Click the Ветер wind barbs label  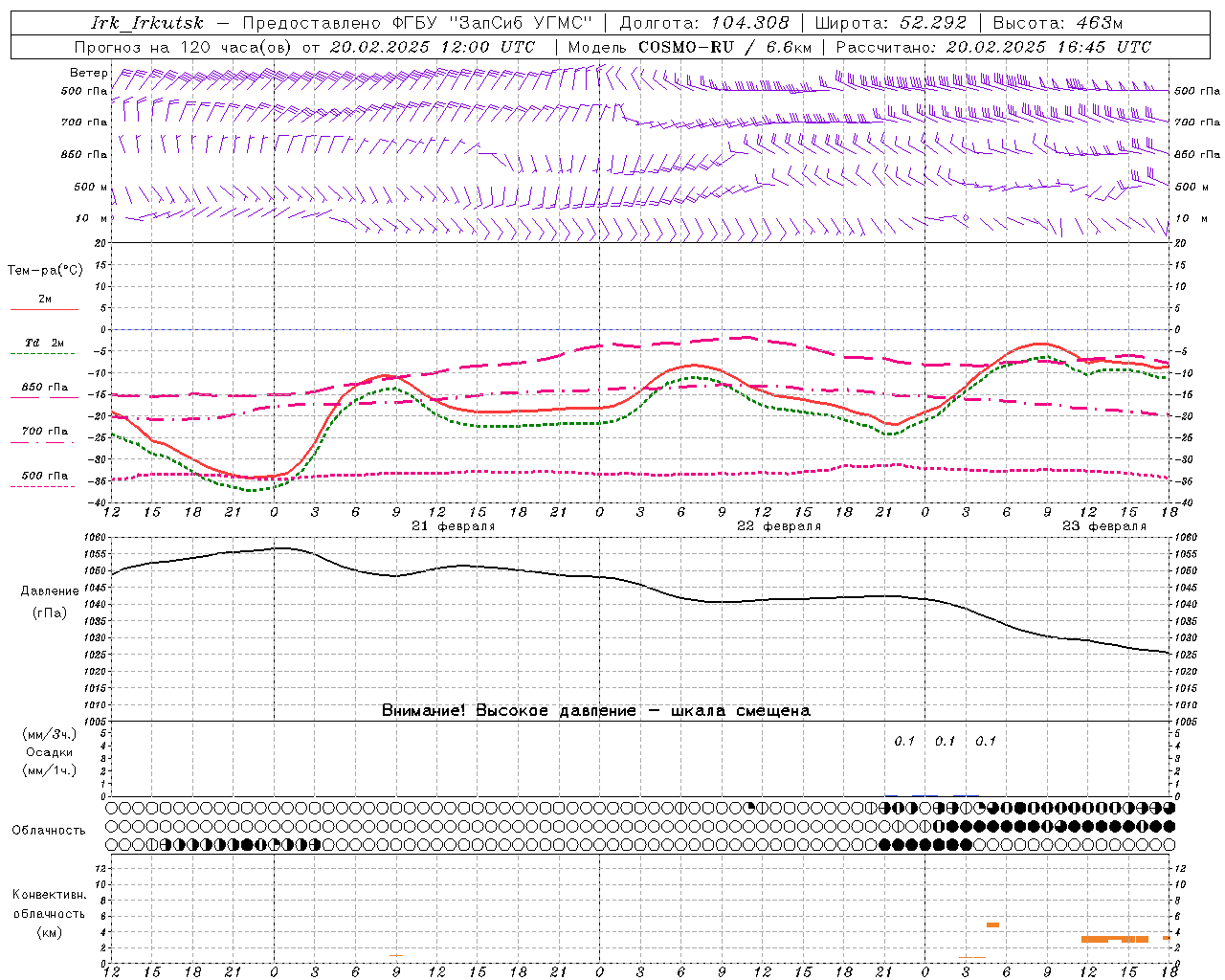[x=88, y=73]
